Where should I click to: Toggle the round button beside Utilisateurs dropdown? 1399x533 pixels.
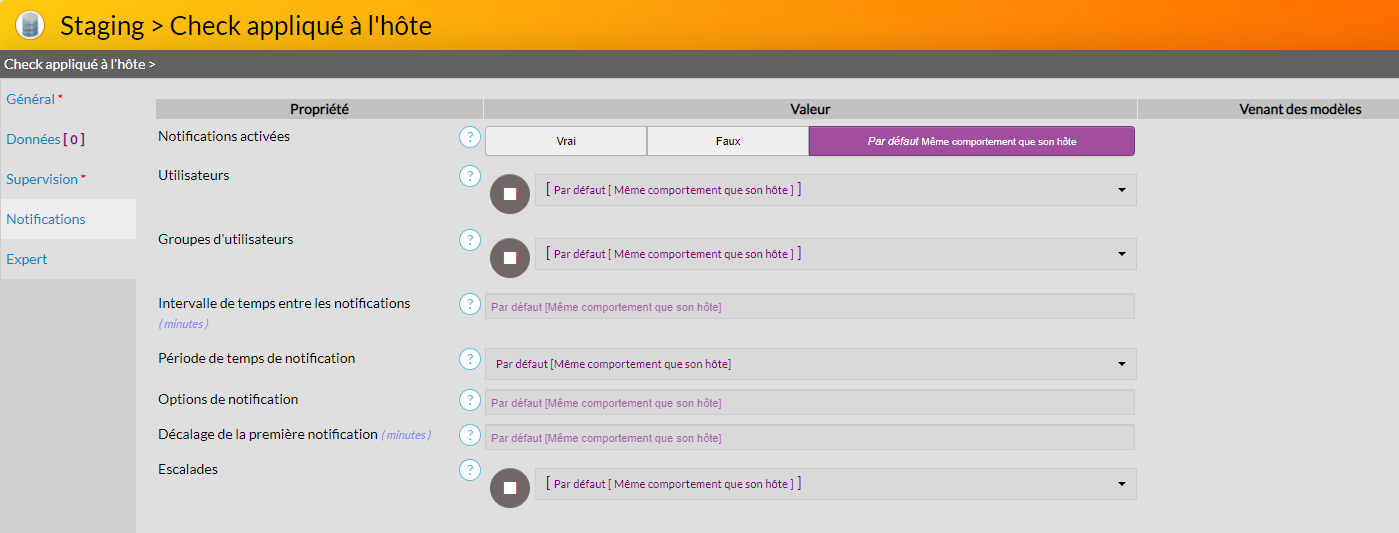(509, 194)
